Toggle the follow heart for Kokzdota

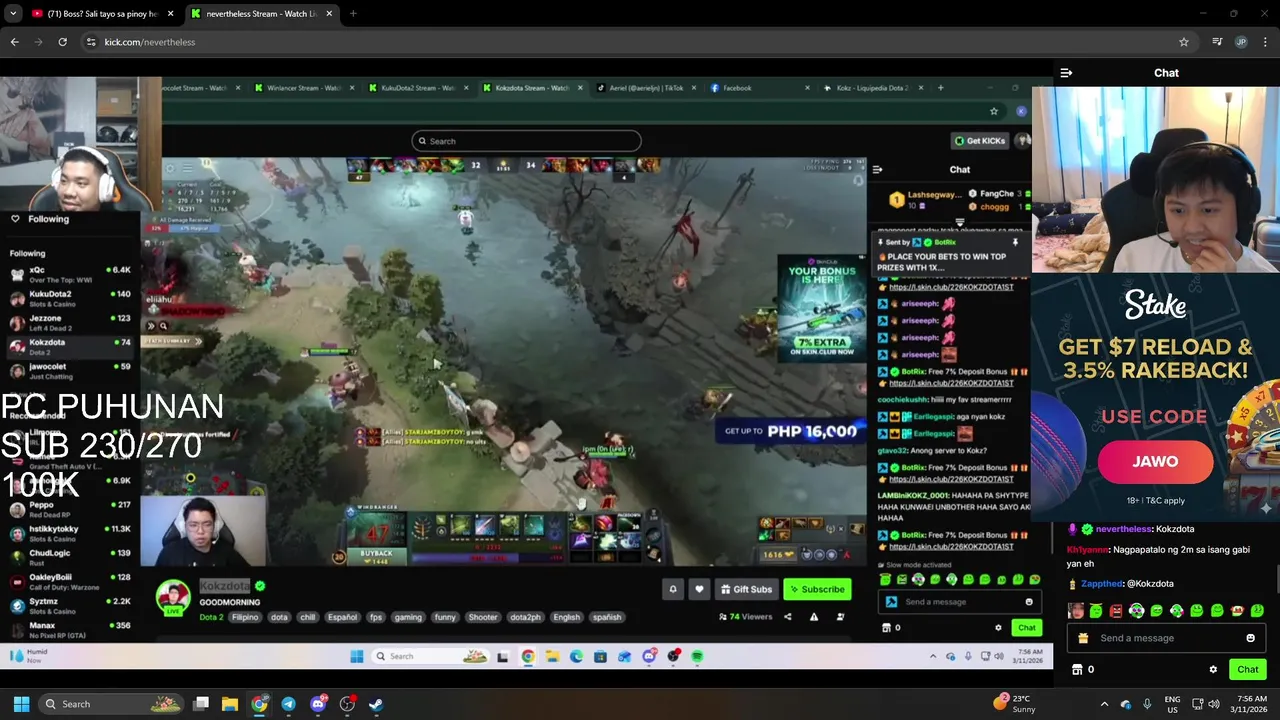point(699,589)
